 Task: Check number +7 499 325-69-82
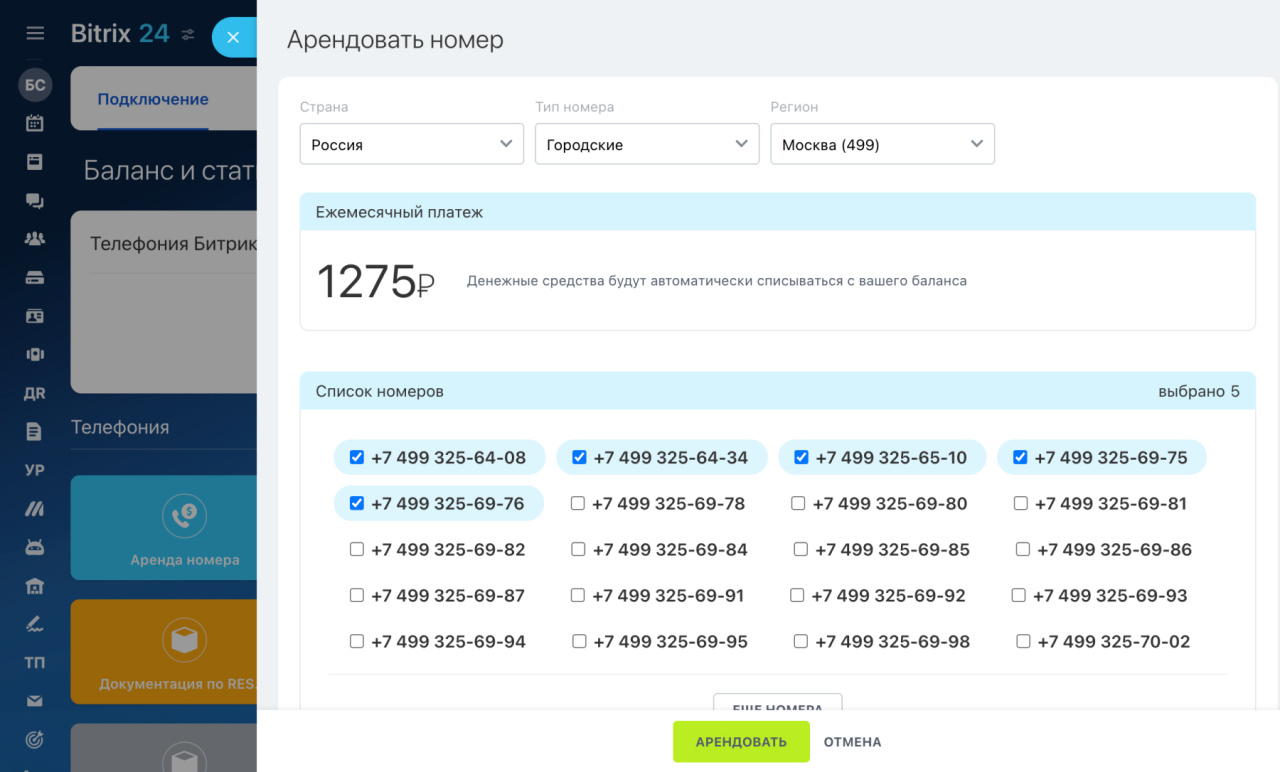[357, 549]
